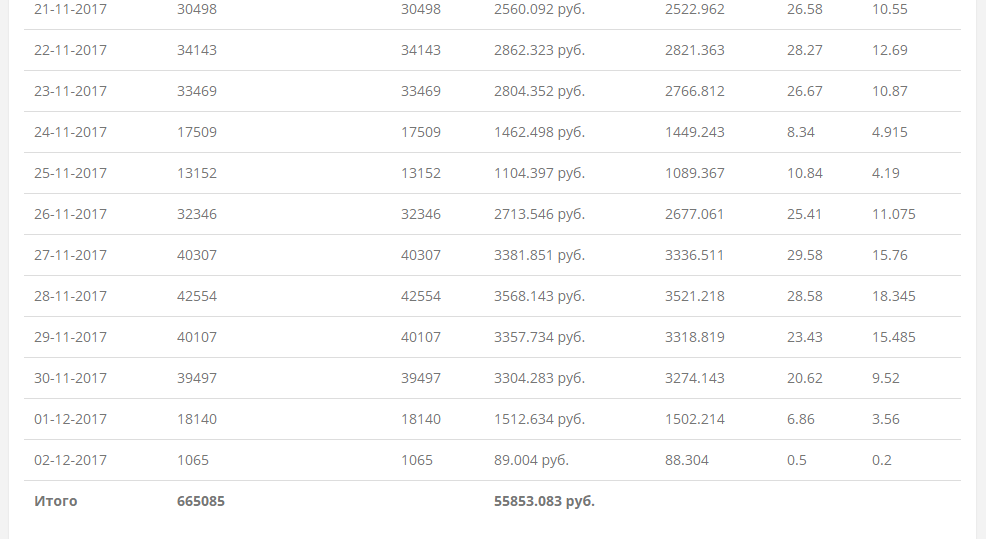Click the Итого total row label
Screen dimensions: 986x539
click(x=56, y=501)
